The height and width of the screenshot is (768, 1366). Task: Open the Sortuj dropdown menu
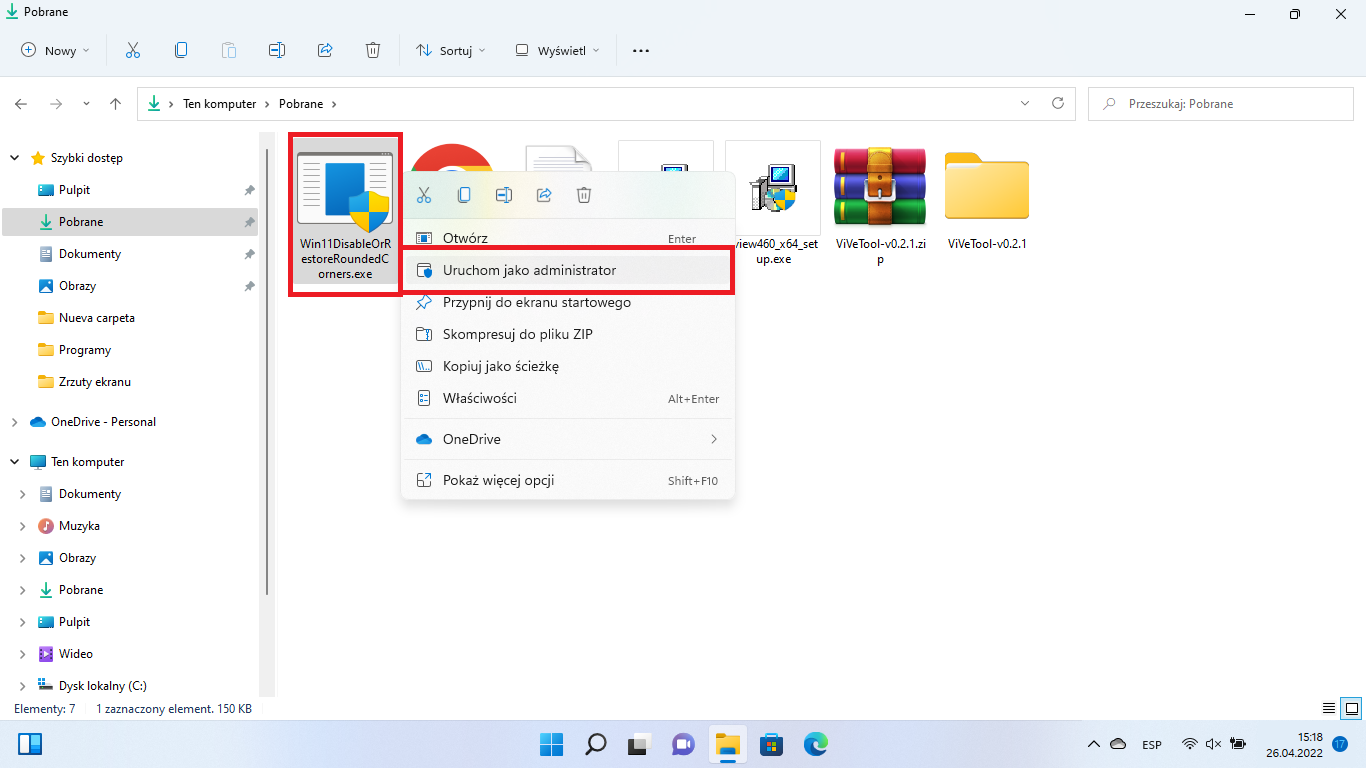tap(450, 50)
